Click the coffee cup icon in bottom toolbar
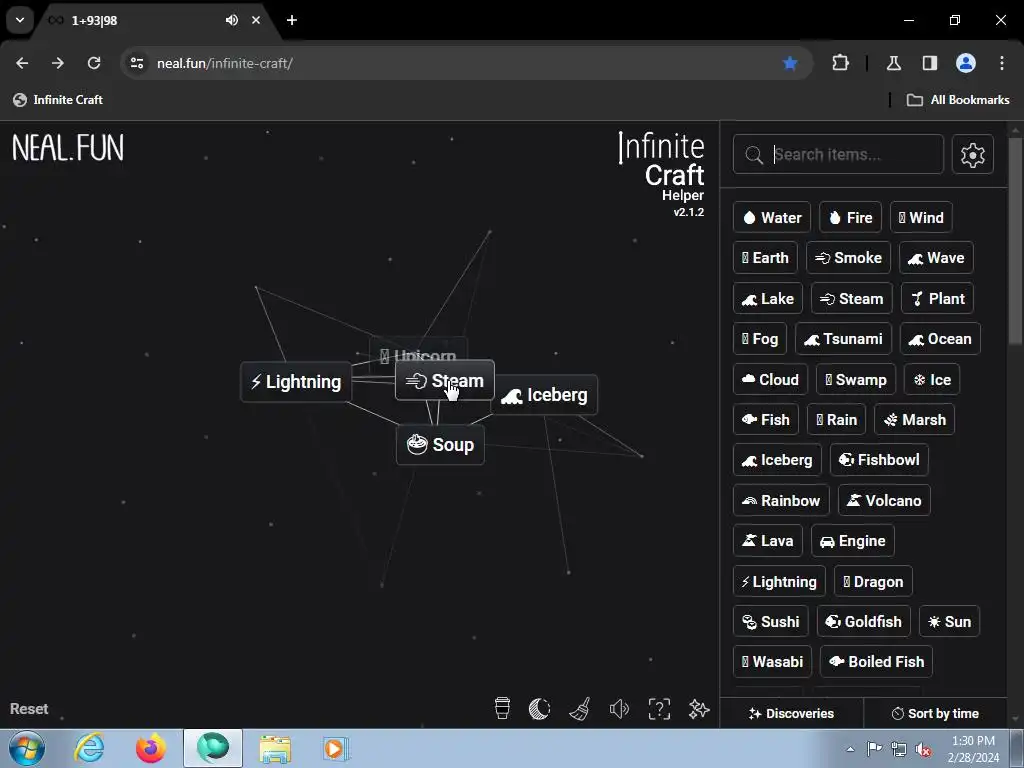1024x768 pixels. click(x=502, y=708)
